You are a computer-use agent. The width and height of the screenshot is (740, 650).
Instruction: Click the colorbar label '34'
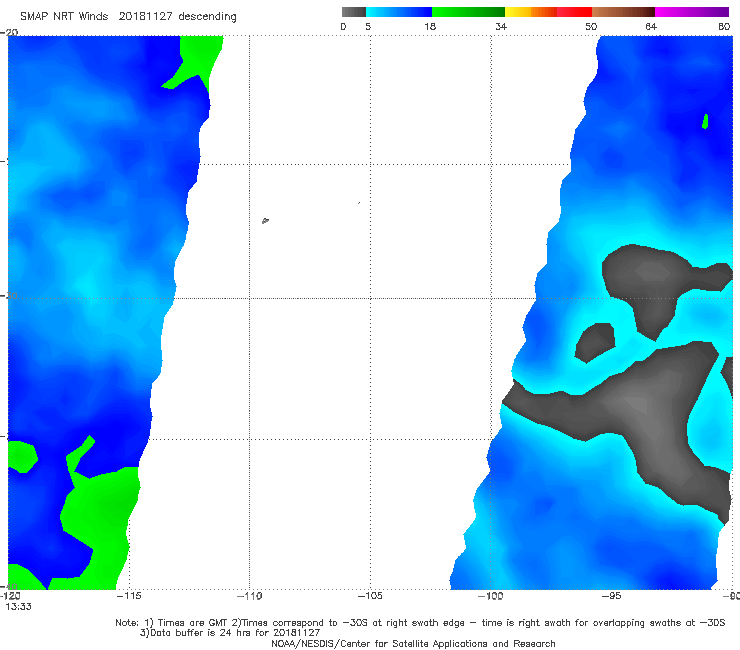501,26
